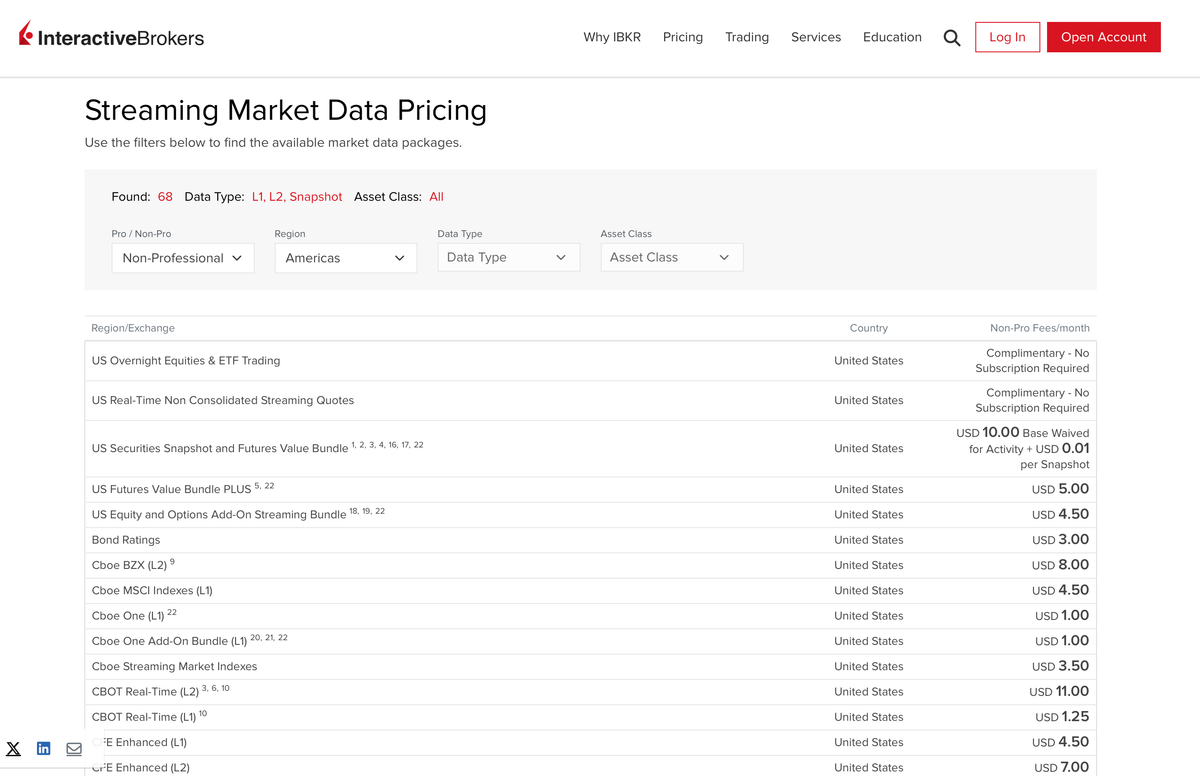Select US Equity and Options Add-On Streaming Bundle
The width and height of the screenshot is (1200, 776).
coord(590,514)
